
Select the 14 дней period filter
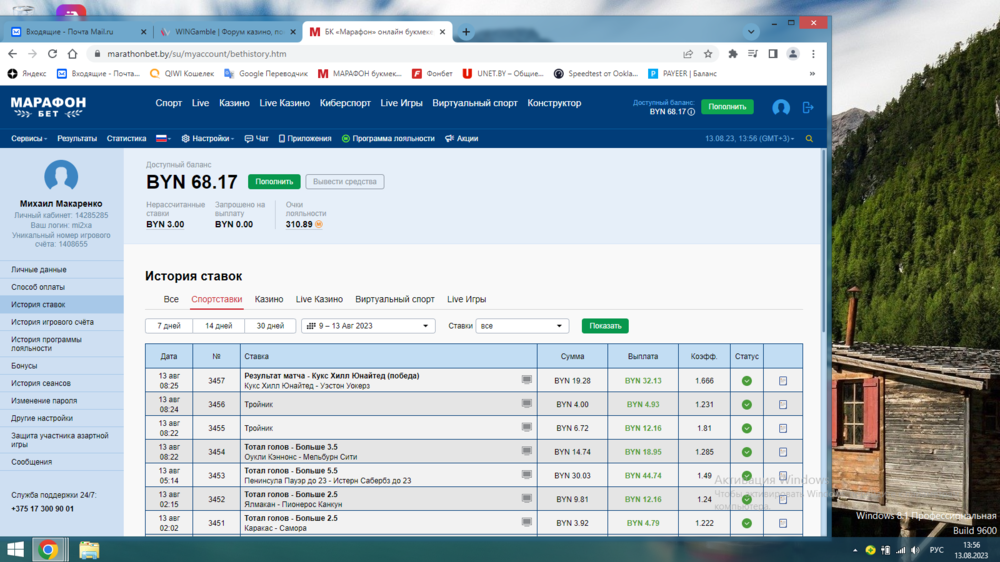click(219, 326)
